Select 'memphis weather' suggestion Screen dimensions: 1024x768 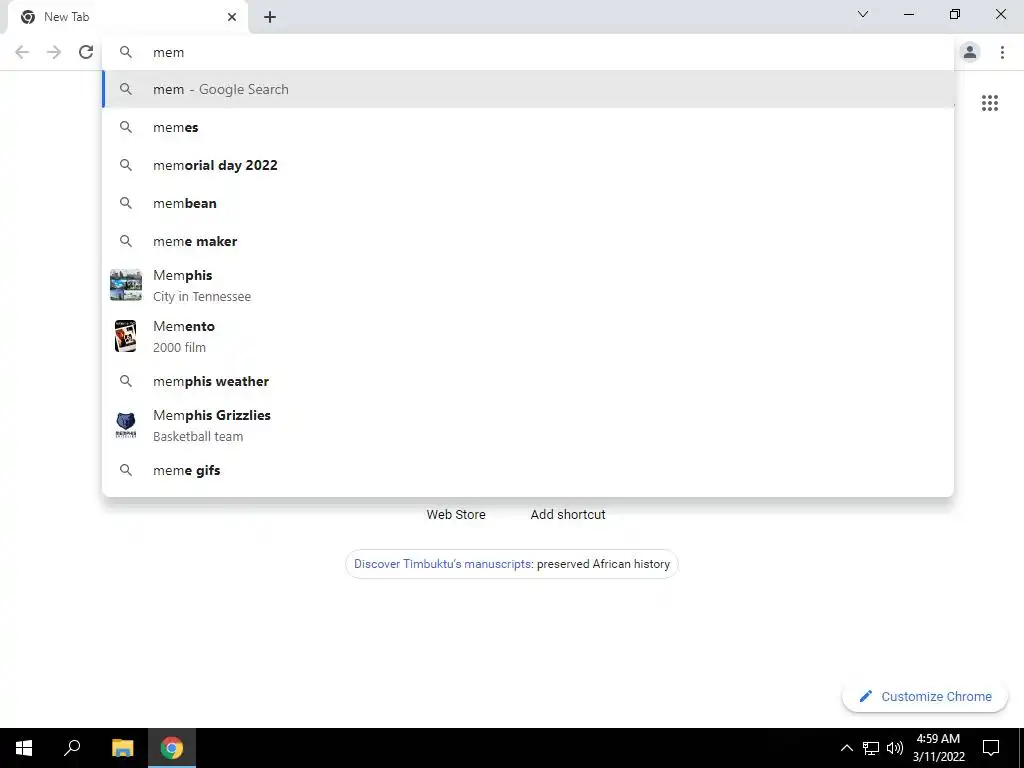tap(528, 381)
